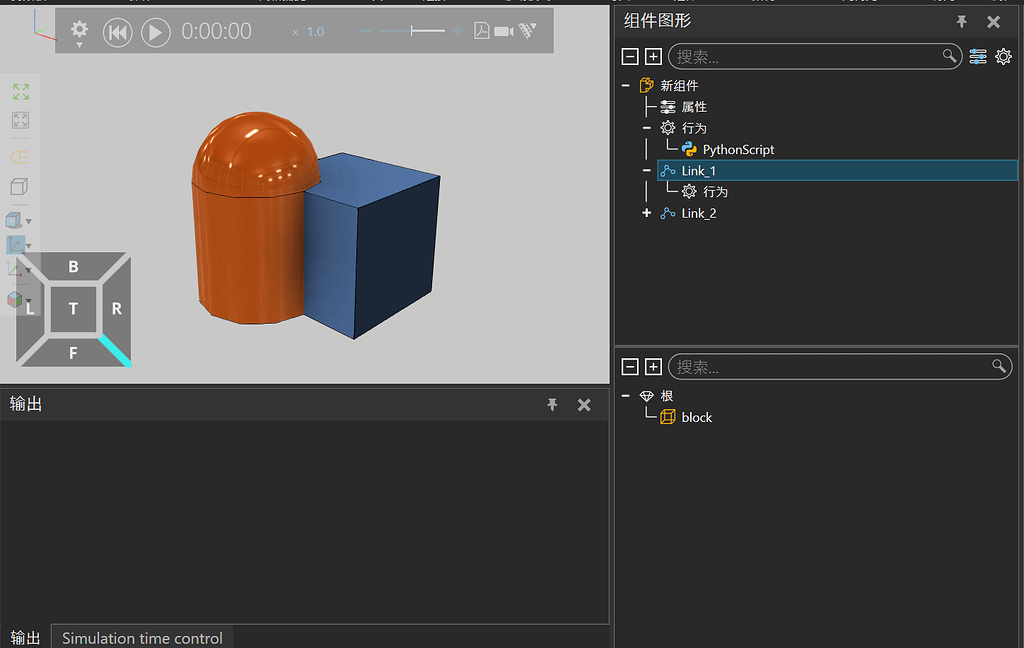
Task: Open the filter icon beside the component search box
Action: coord(977,57)
